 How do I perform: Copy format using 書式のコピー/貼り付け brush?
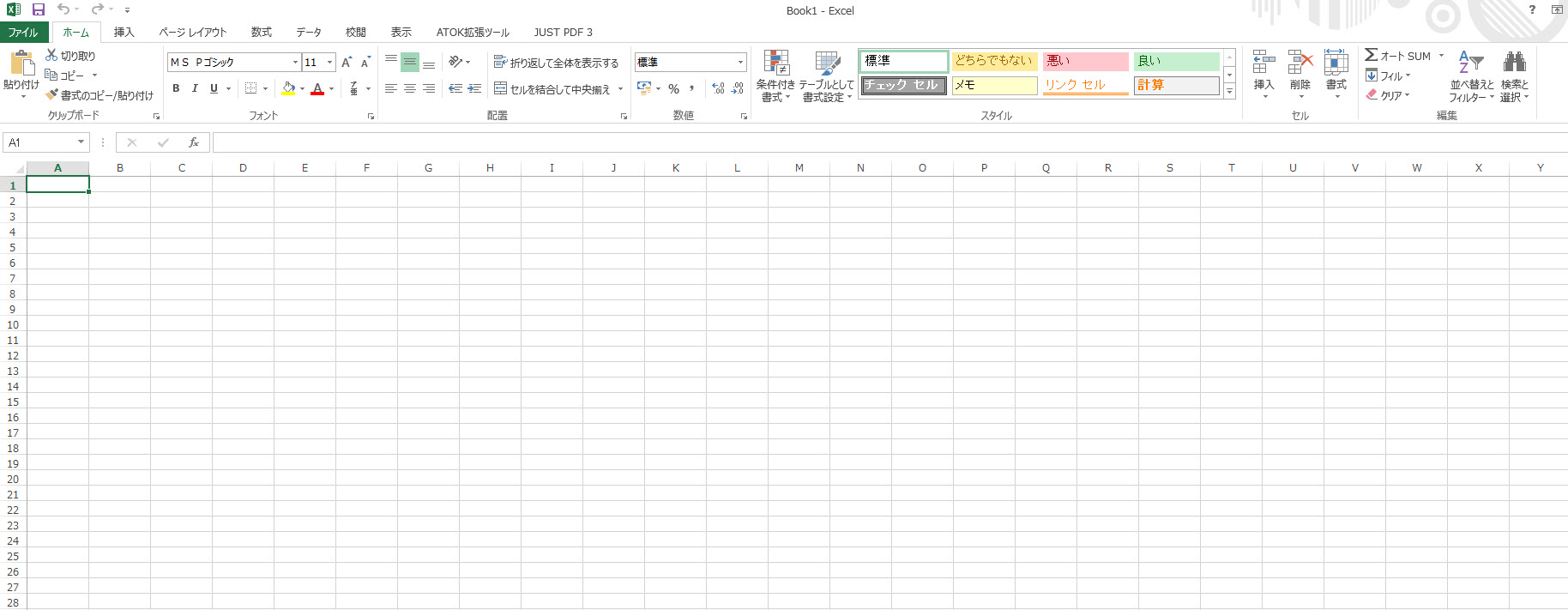point(100,95)
